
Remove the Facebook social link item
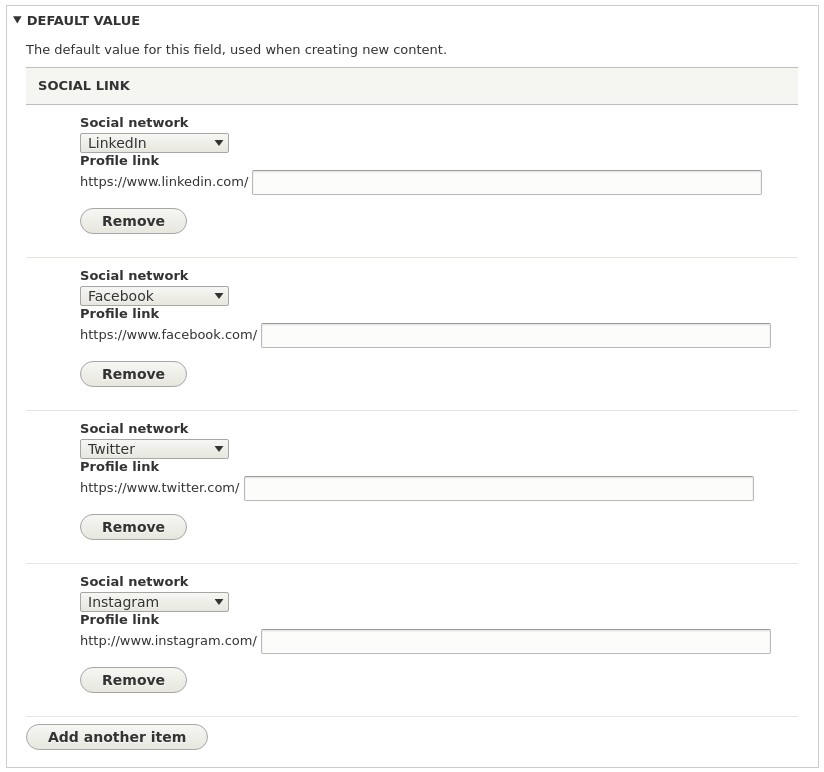[133, 374]
